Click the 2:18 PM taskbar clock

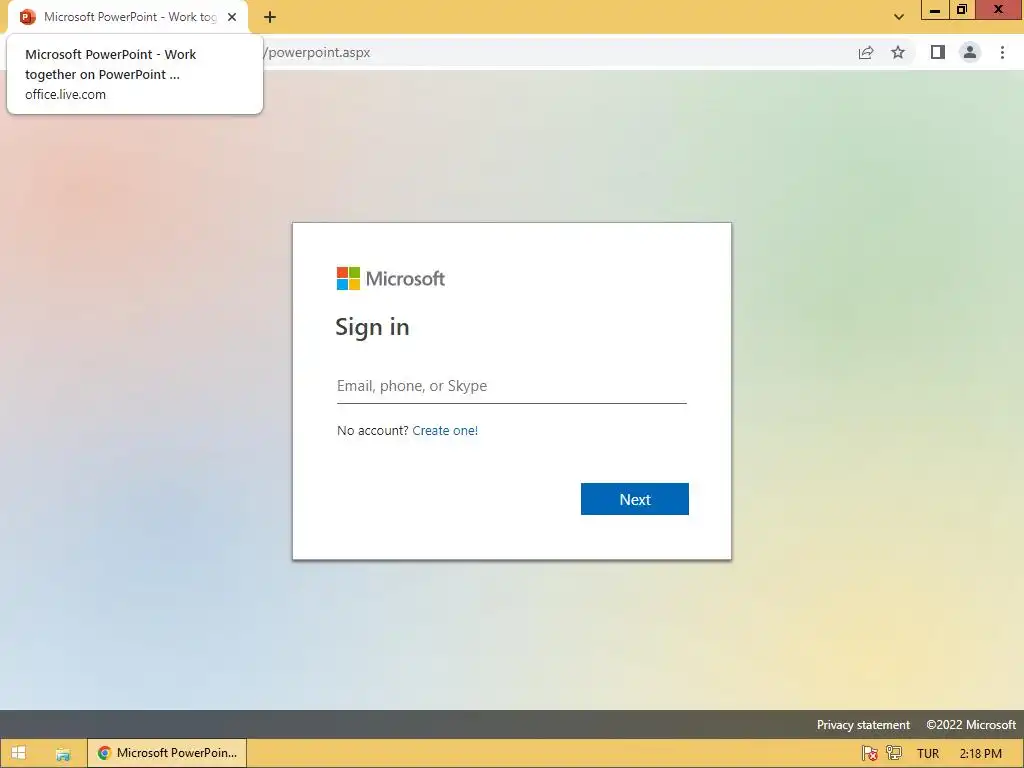pos(981,754)
